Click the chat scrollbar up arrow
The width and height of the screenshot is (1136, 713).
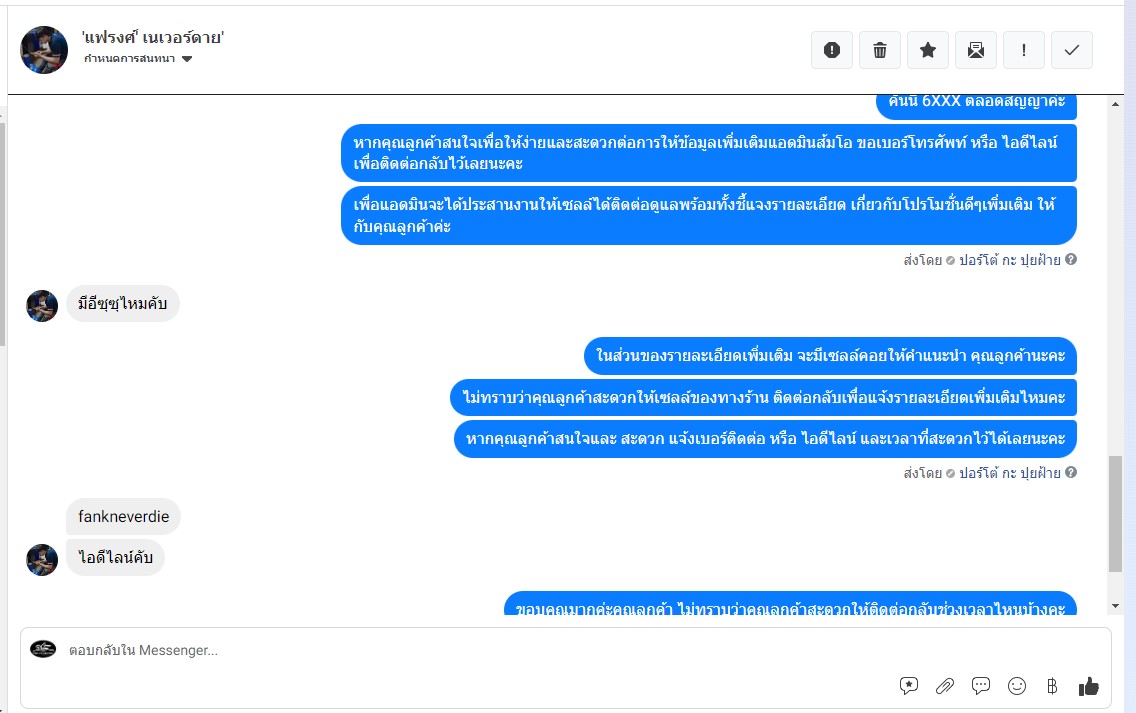1115,104
